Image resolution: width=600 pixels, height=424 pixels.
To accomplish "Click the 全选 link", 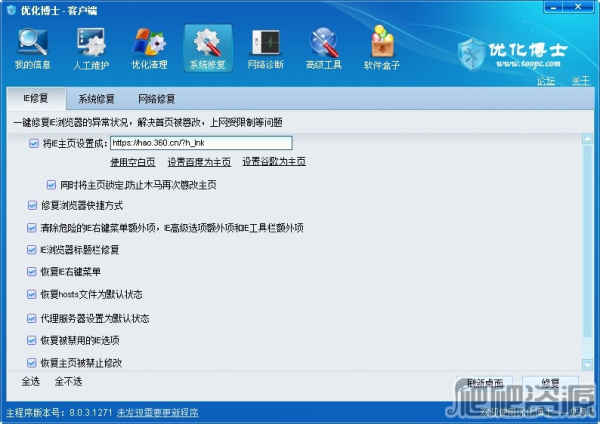I will (x=31, y=381).
